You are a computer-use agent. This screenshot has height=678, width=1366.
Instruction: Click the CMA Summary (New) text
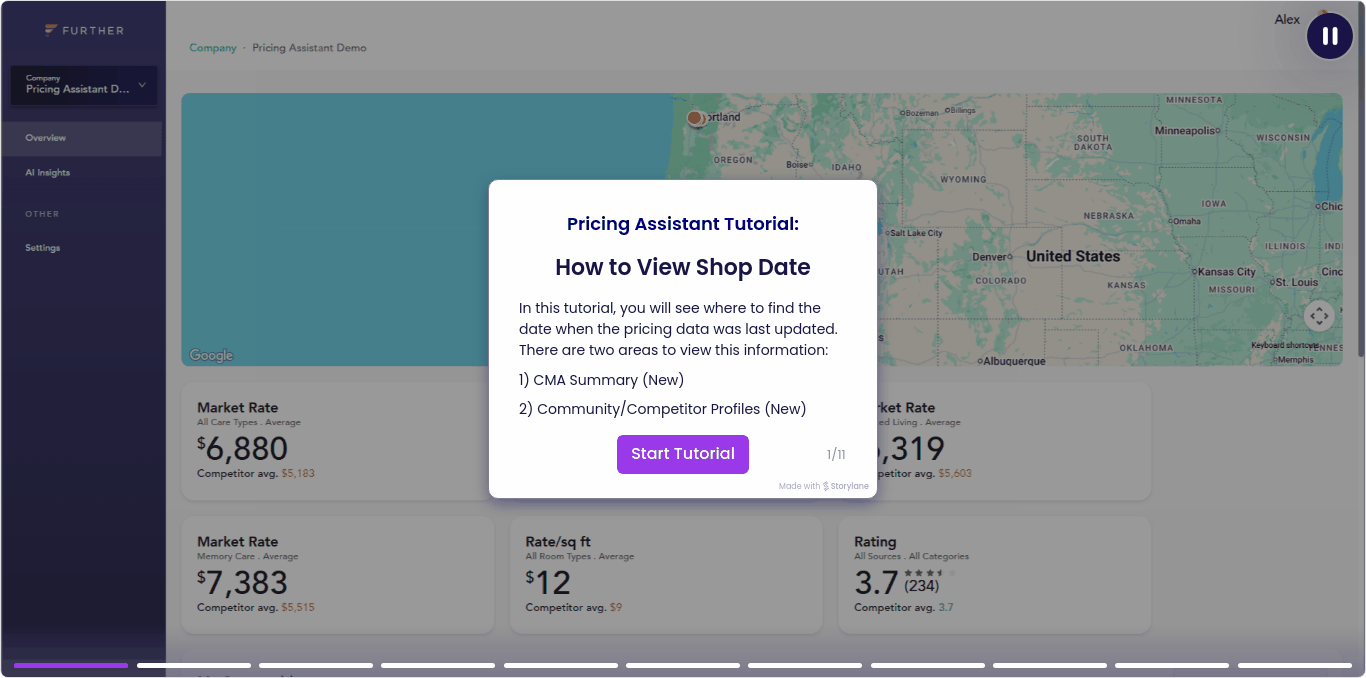point(602,380)
